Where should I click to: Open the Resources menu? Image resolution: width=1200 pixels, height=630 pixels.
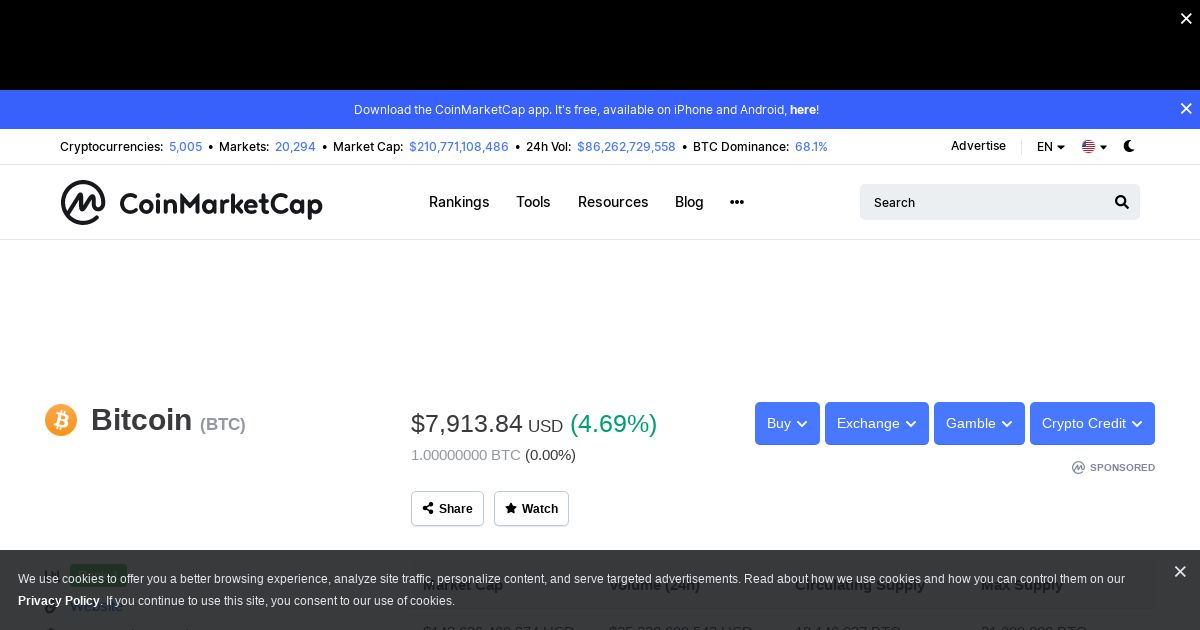click(613, 202)
